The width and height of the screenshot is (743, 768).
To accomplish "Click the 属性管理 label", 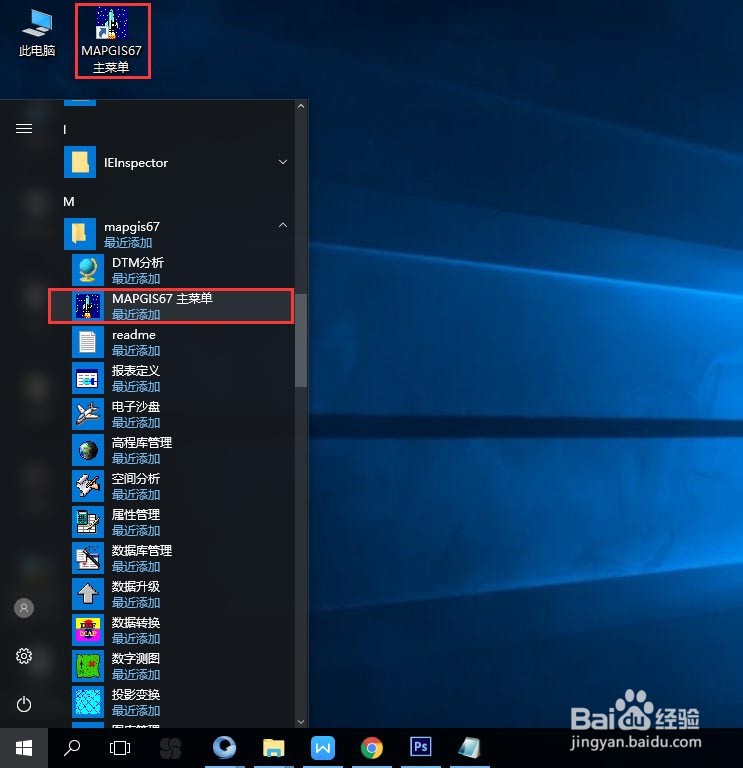I will pos(136,515).
